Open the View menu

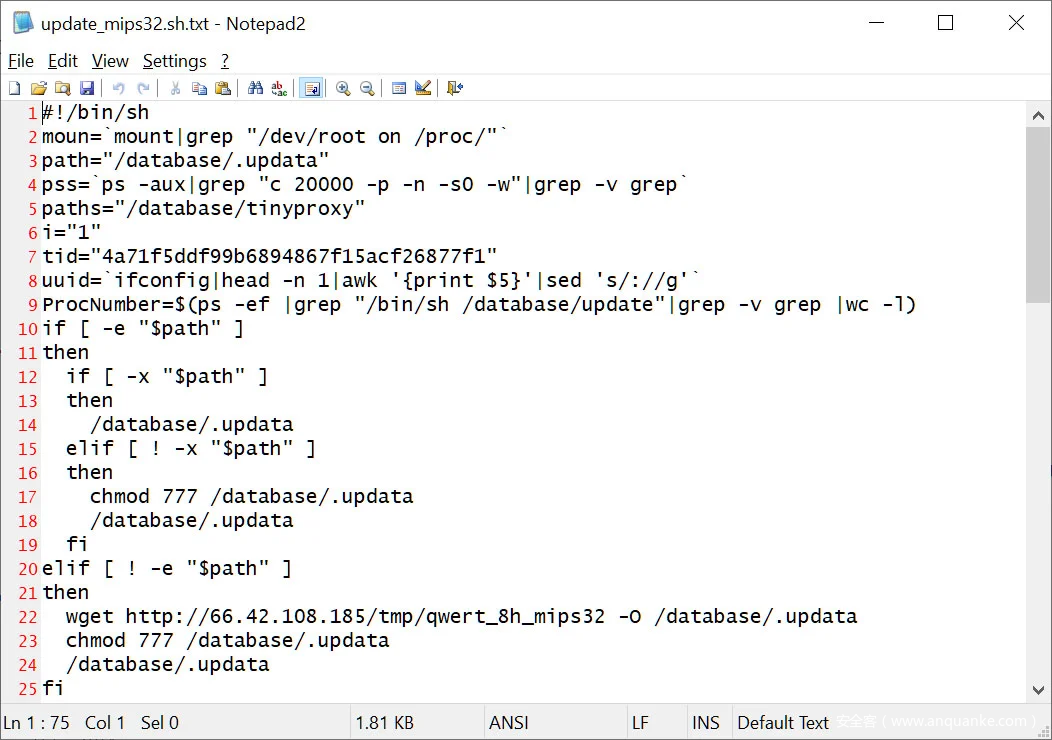(110, 61)
